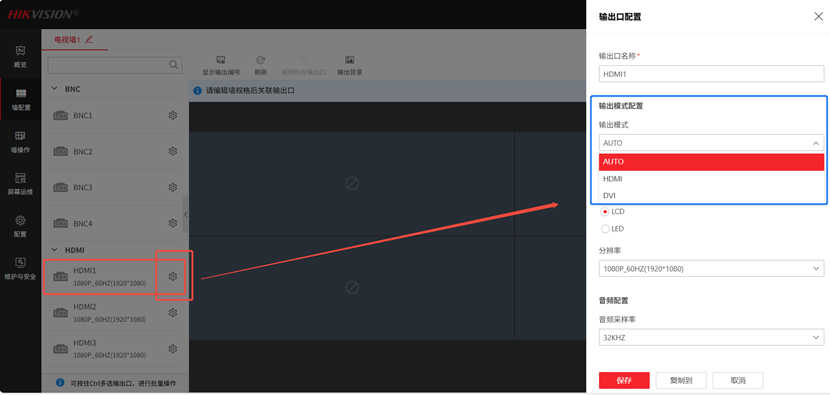830x395 pixels.
Task: Click the output list search field
Action: click(x=115, y=65)
